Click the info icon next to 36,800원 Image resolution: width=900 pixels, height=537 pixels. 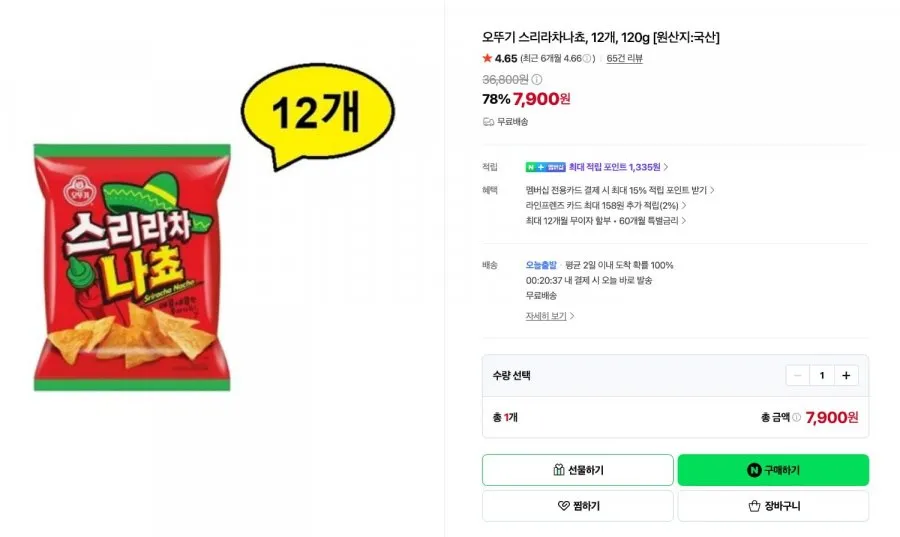point(537,79)
